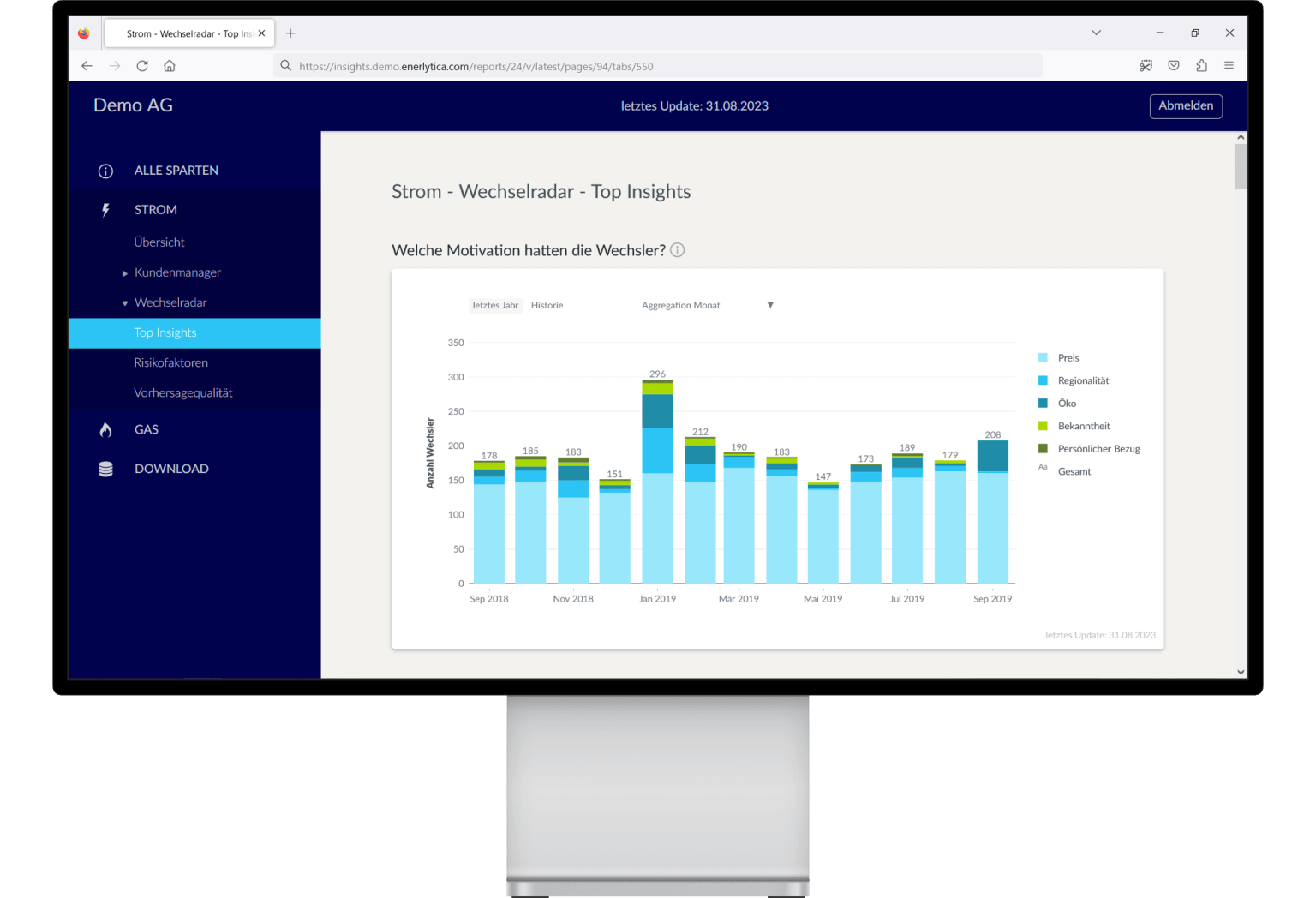Go to browser home icon

(170, 66)
